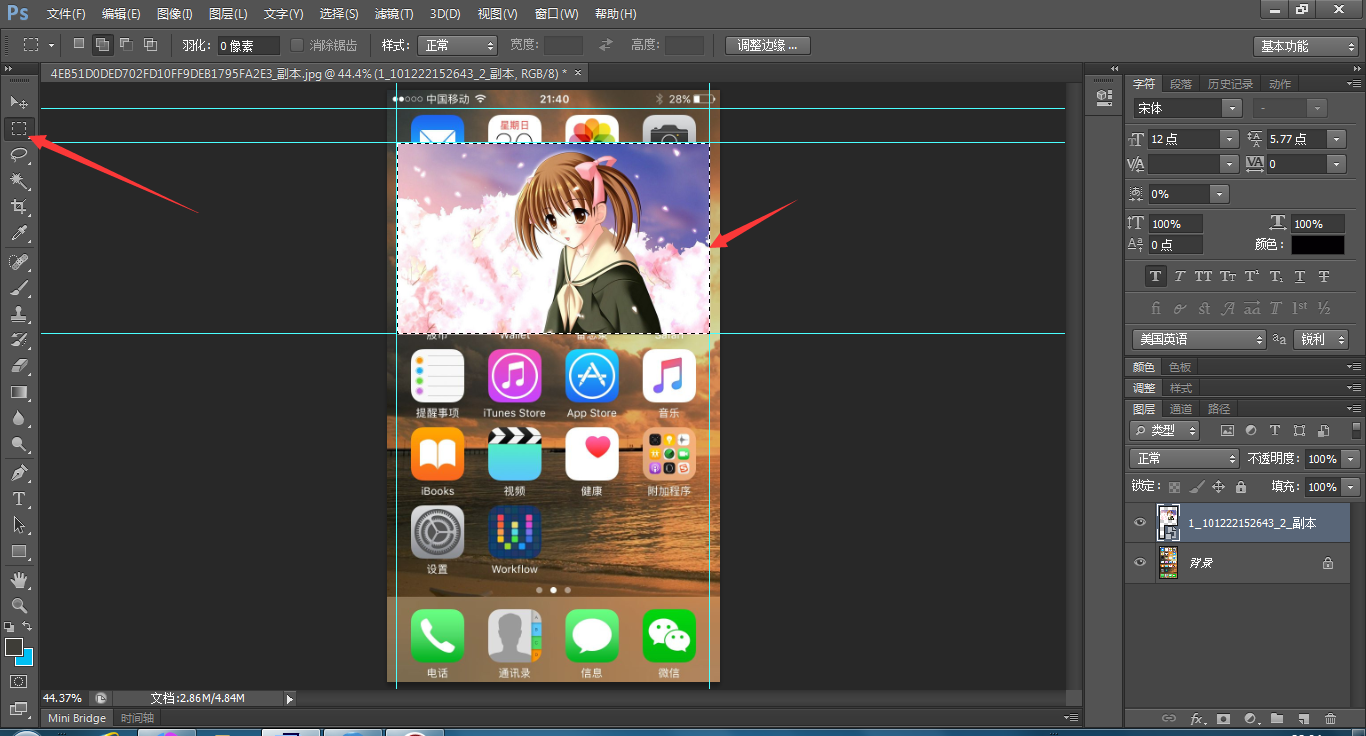Toggle the anti-alias 消除锯齿 checkbox
The image size is (1366, 736).
tap(297, 45)
